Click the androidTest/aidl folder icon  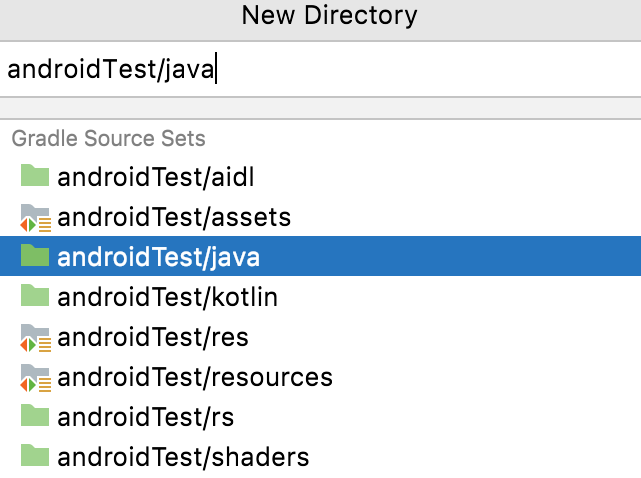[x=35, y=177]
